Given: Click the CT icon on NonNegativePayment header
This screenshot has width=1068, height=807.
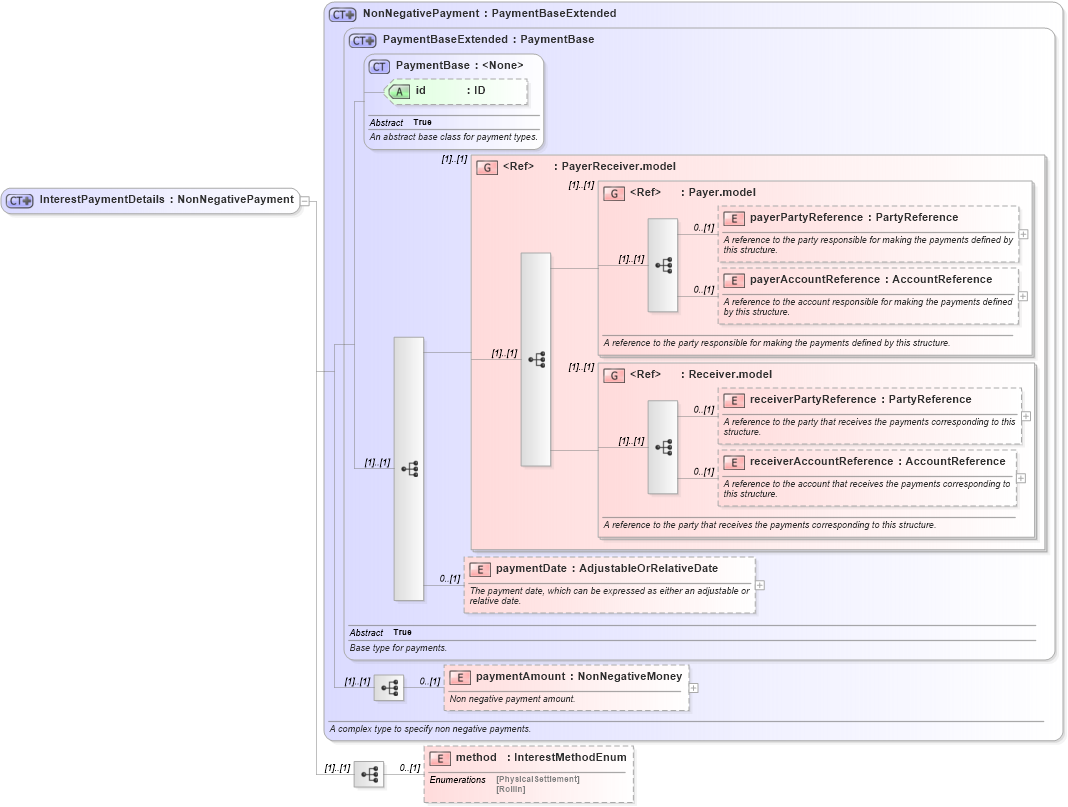Looking at the screenshot, I should point(341,13).
